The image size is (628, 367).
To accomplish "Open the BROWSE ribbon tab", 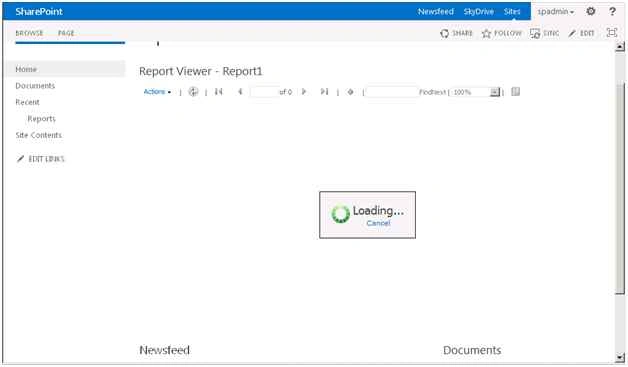I will coord(29,33).
